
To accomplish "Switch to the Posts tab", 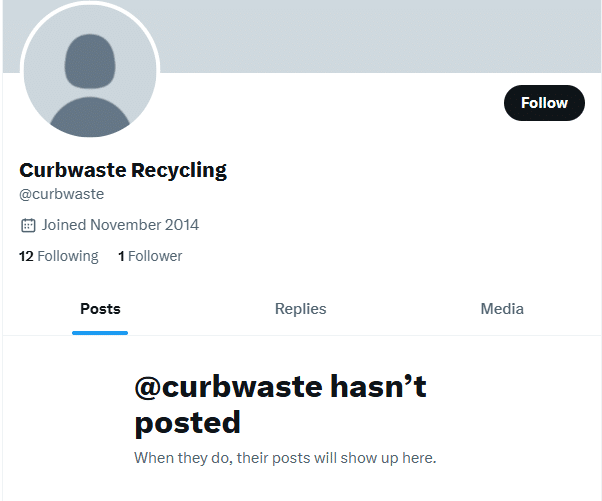I will (100, 309).
